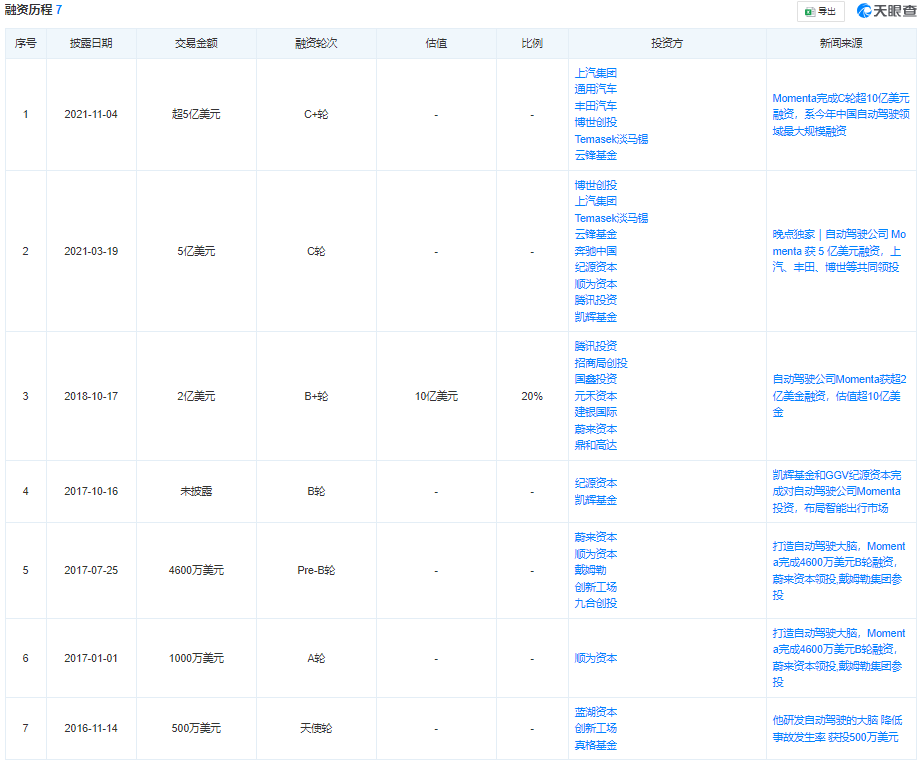Click the 国鑫投资 investor link
Viewport: 923px width, 770px height.
coord(596,379)
